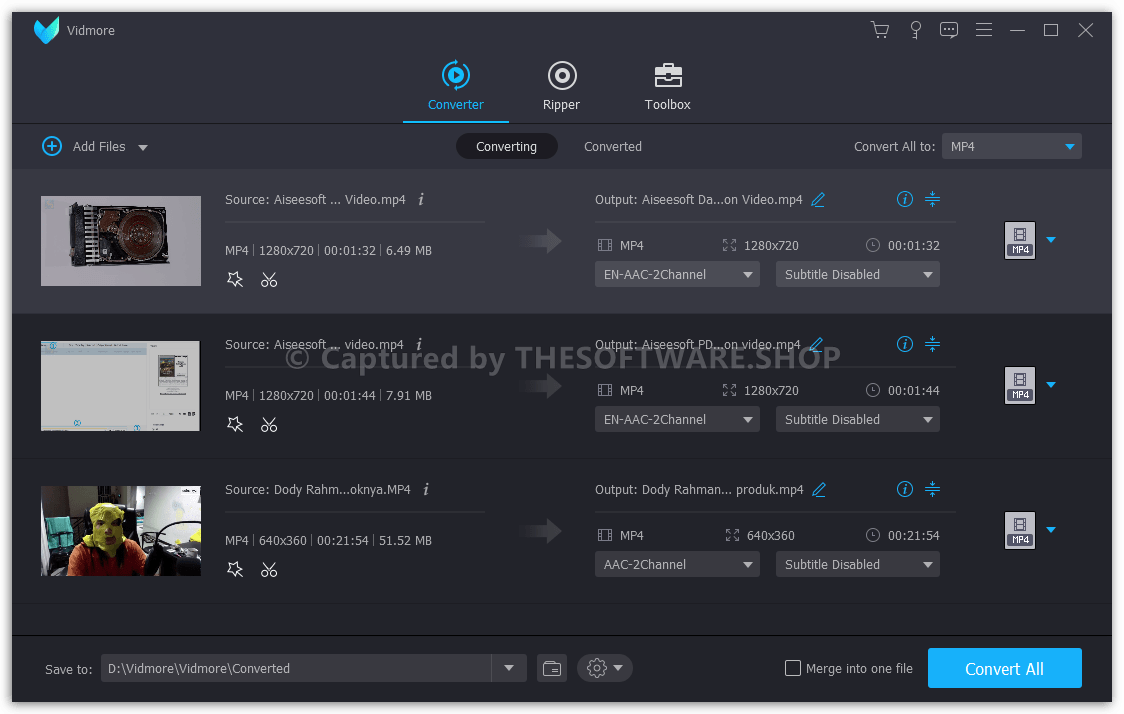Open the Convert All to format dropdown
This screenshot has width=1124, height=714.
point(1011,146)
